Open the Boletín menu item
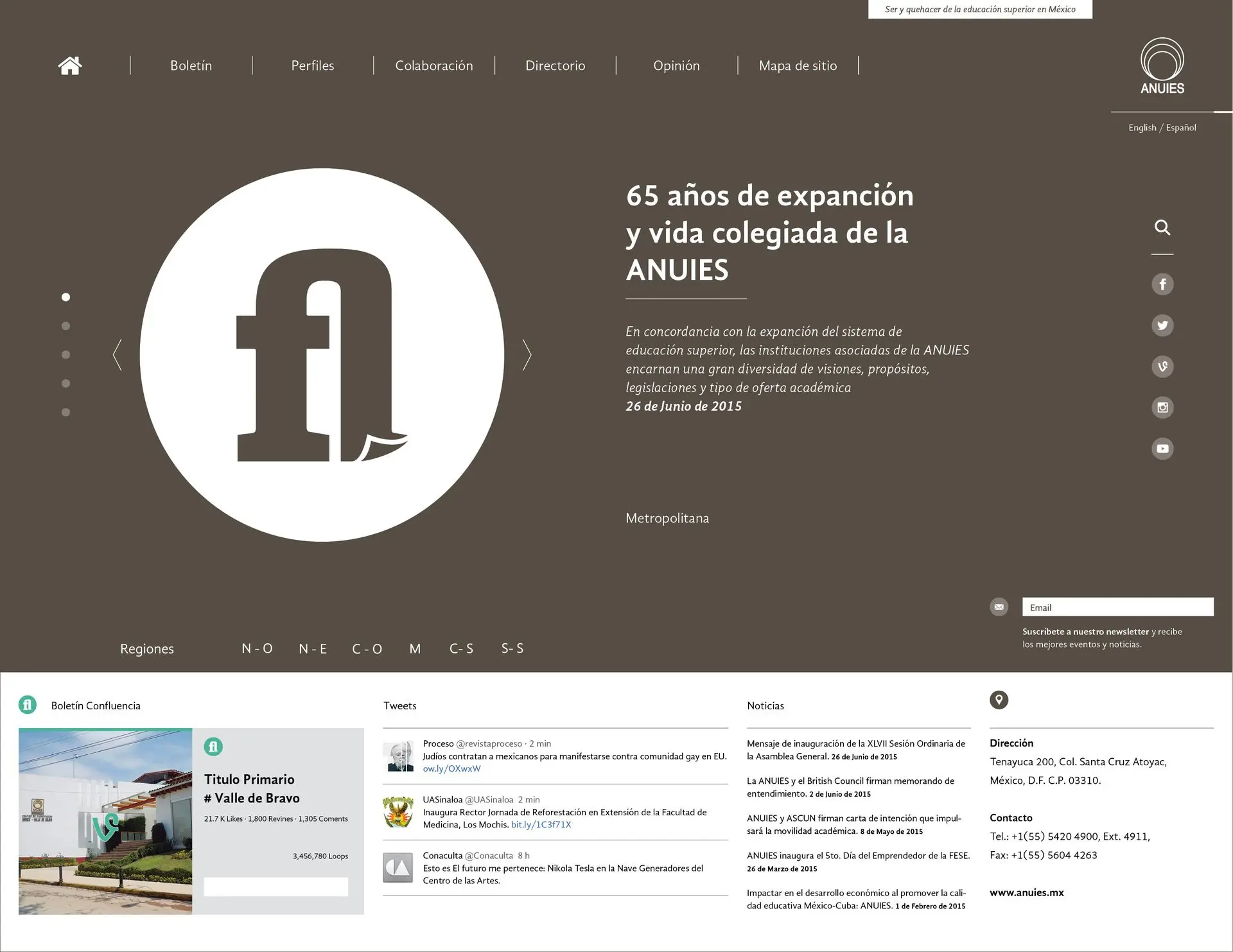The height and width of the screenshot is (952, 1233). point(191,65)
